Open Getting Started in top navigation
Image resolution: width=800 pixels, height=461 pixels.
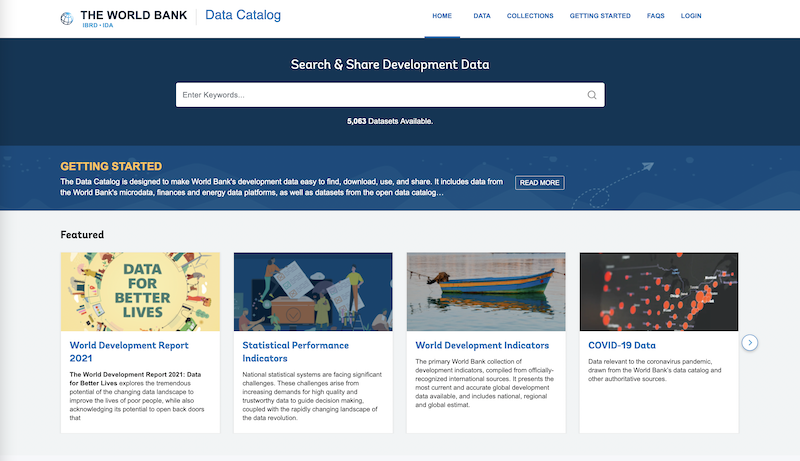[x=600, y=17]
